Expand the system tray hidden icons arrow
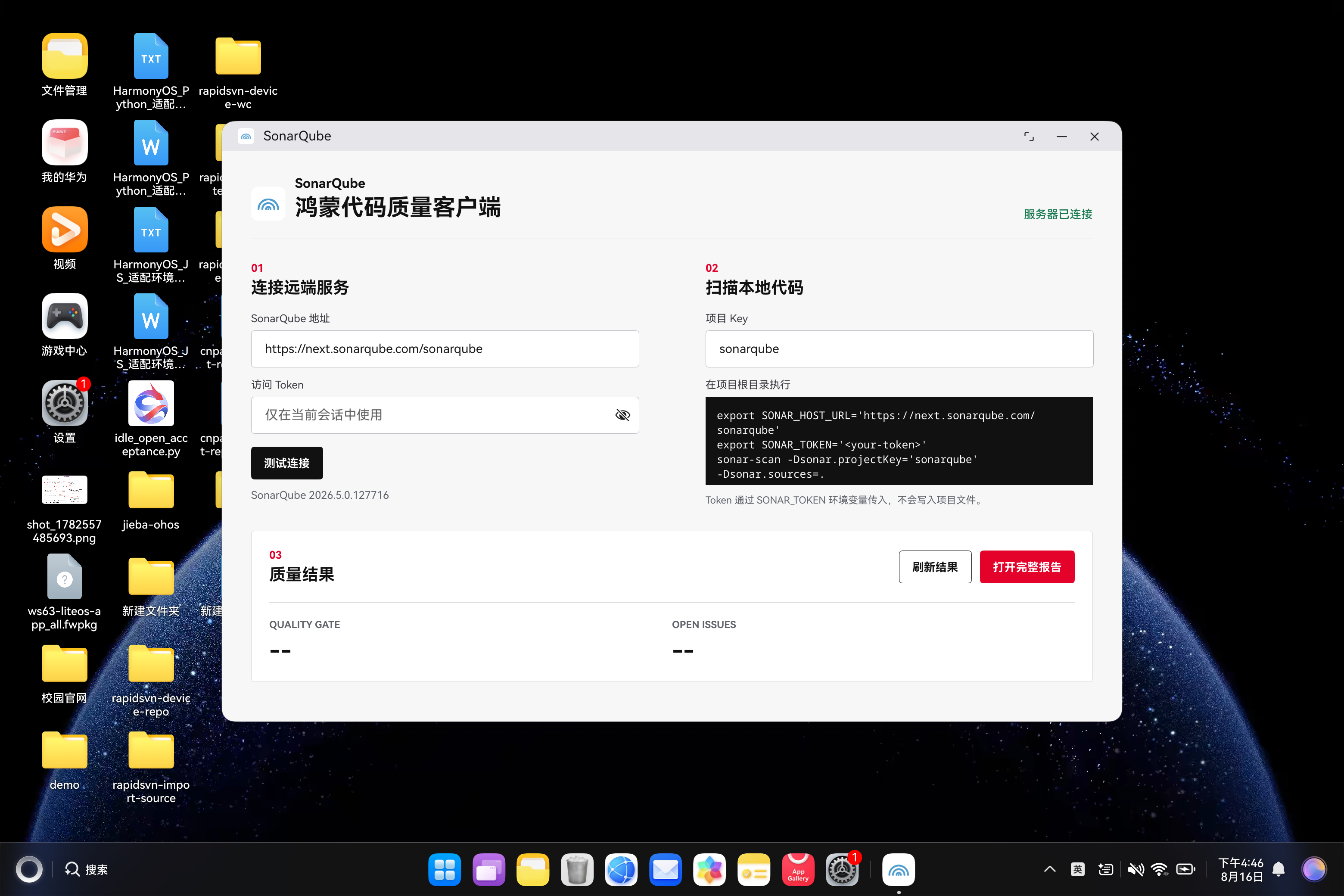This screenshot has height=896, width=1344. click(1050, 870)
